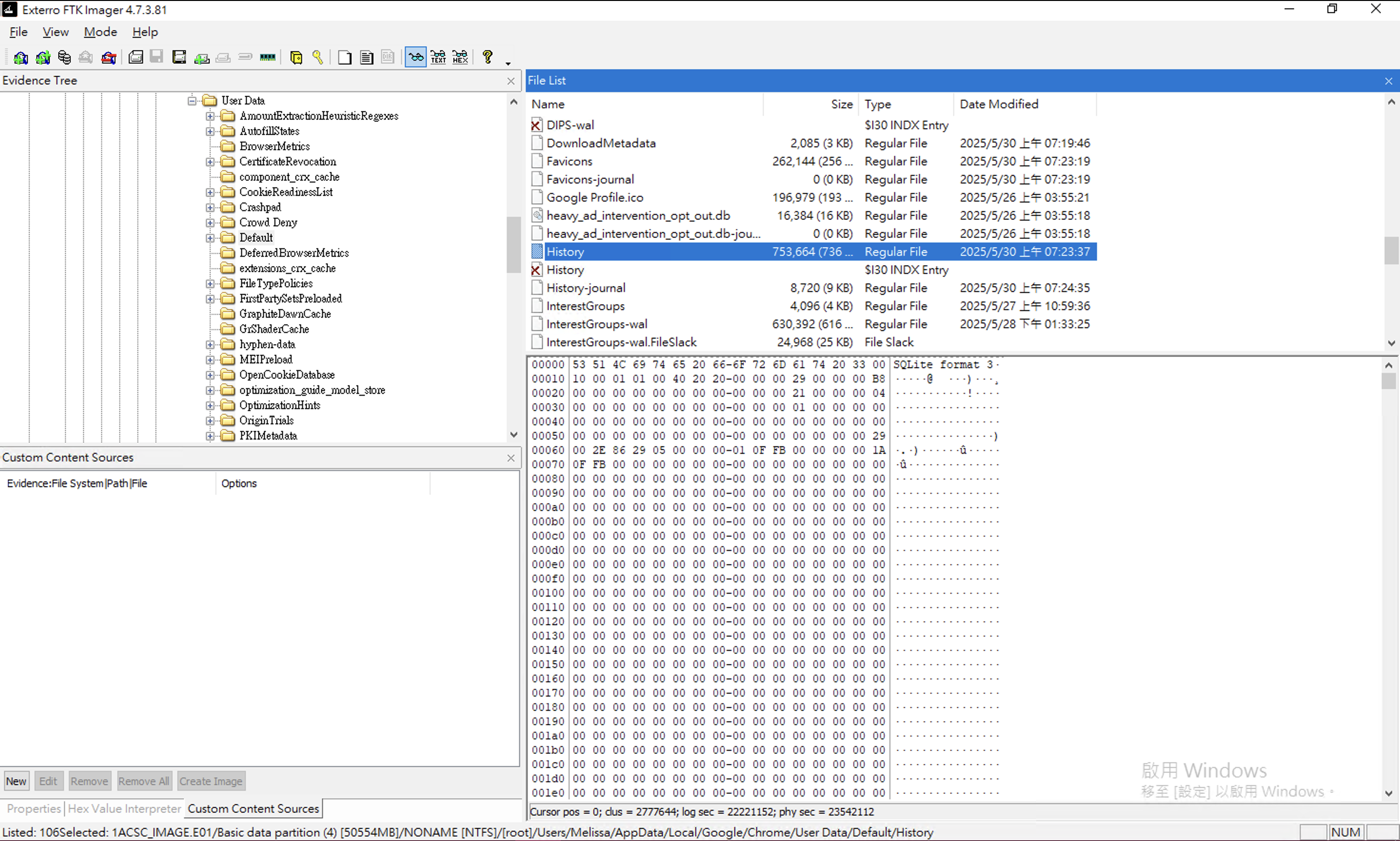
Task: Click the Create Disk Image icon
Action: 135,57
